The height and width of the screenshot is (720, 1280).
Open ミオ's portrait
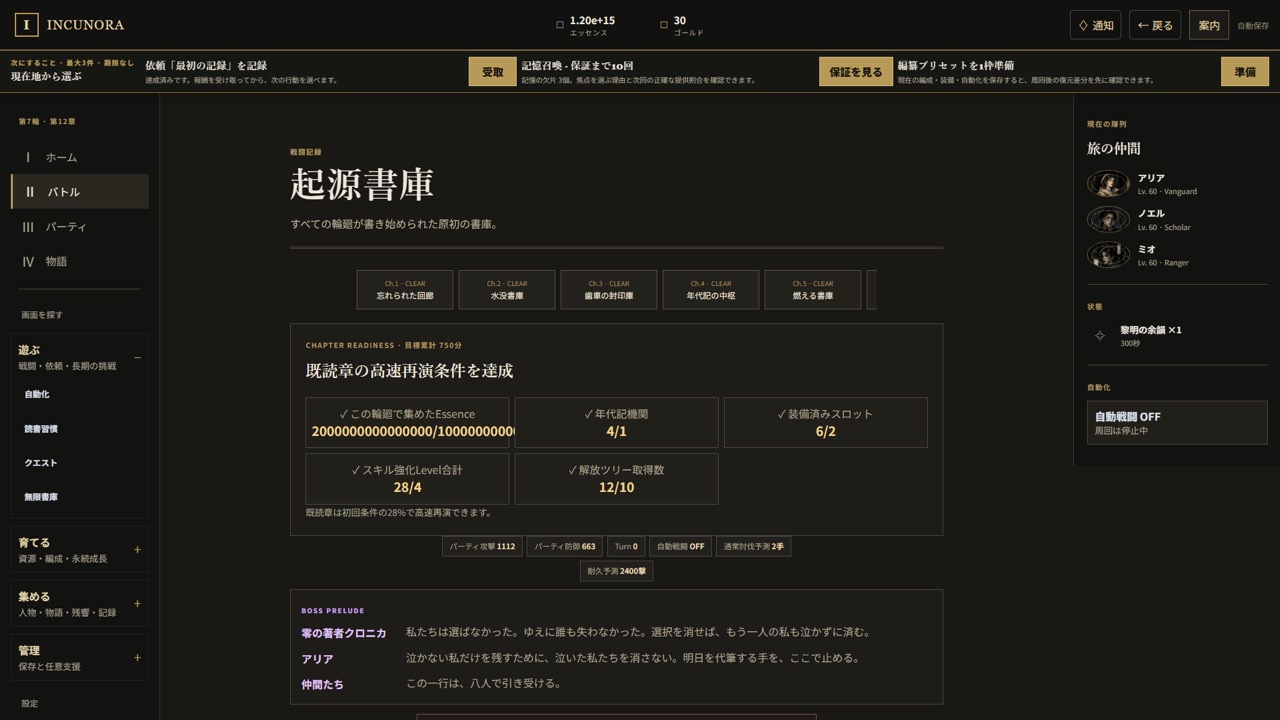(1108, 255)
